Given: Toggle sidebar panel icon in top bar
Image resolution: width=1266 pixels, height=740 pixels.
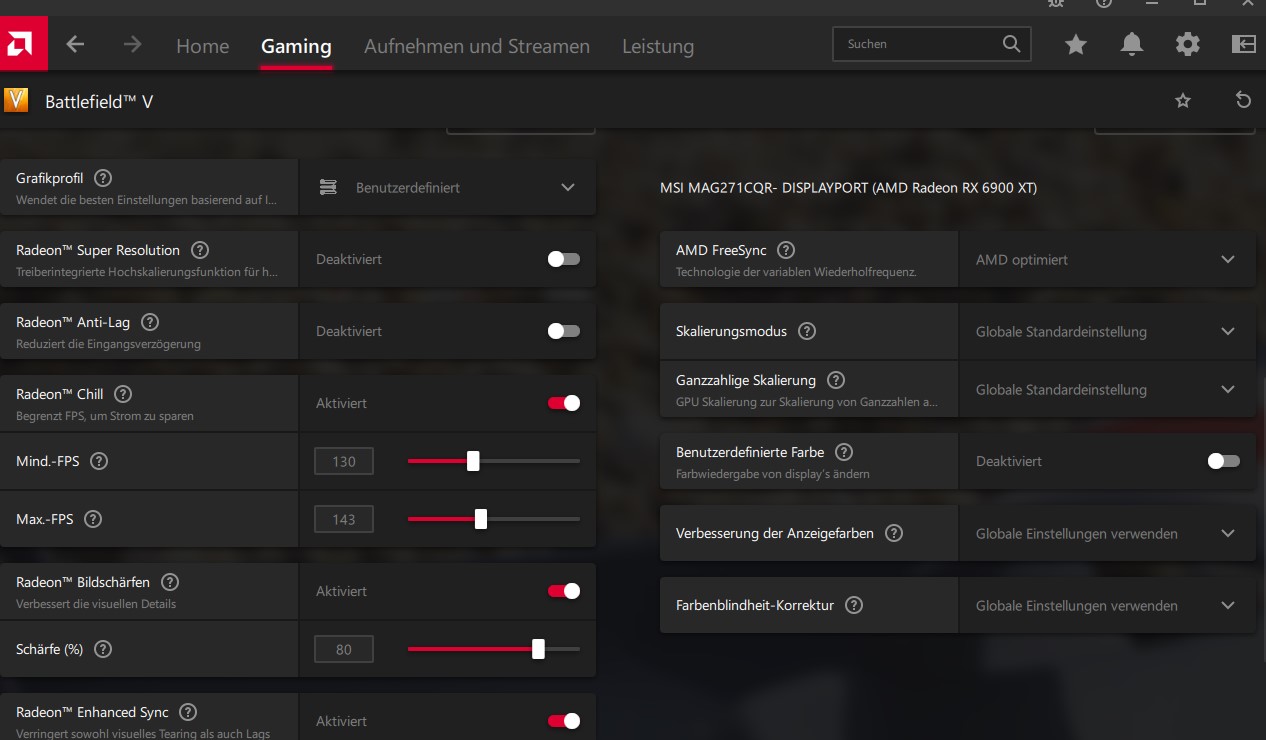Looking at the screenshot, I should pos(1243,45).
